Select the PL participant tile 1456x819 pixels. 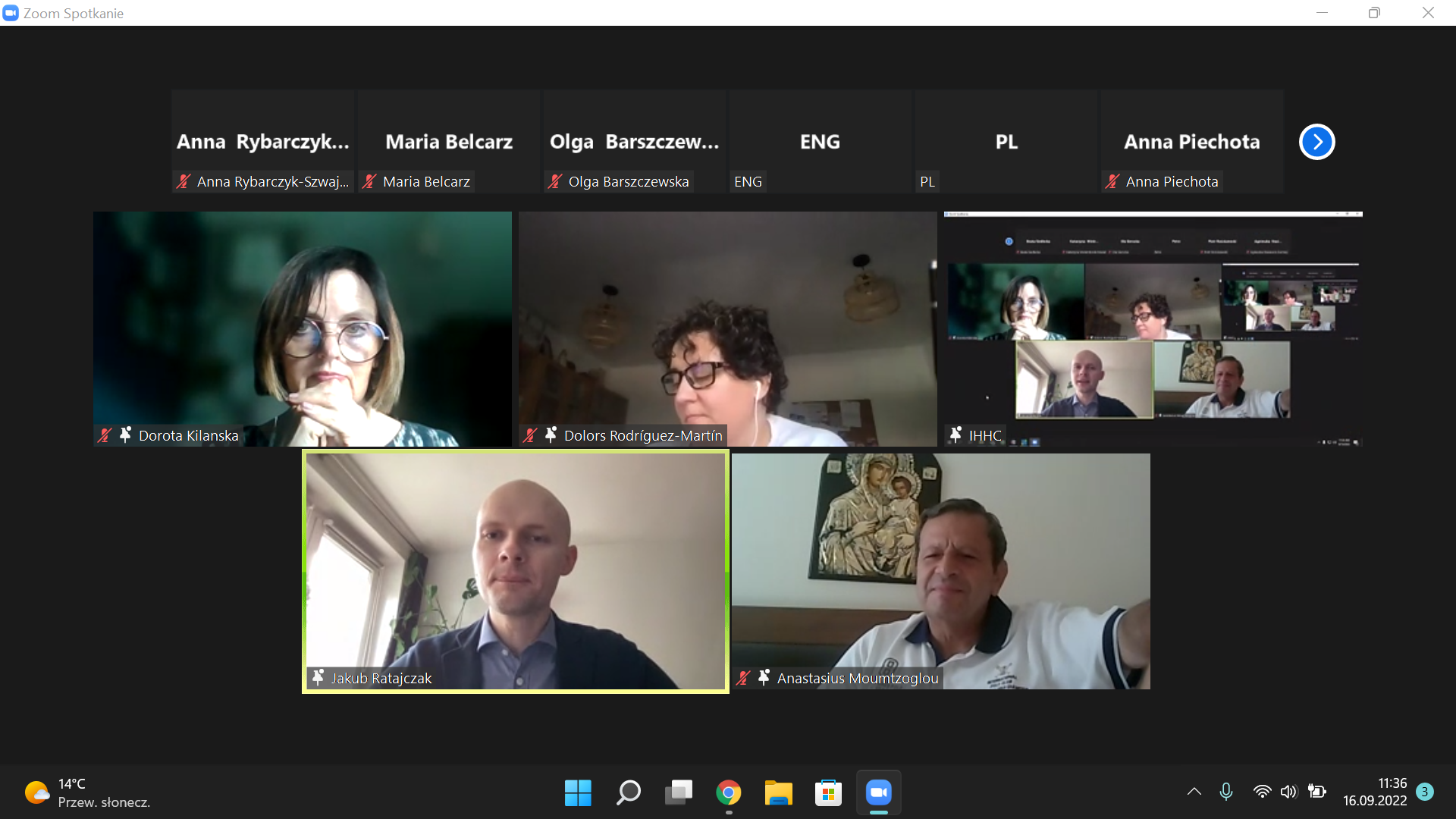click(1006, 142)
